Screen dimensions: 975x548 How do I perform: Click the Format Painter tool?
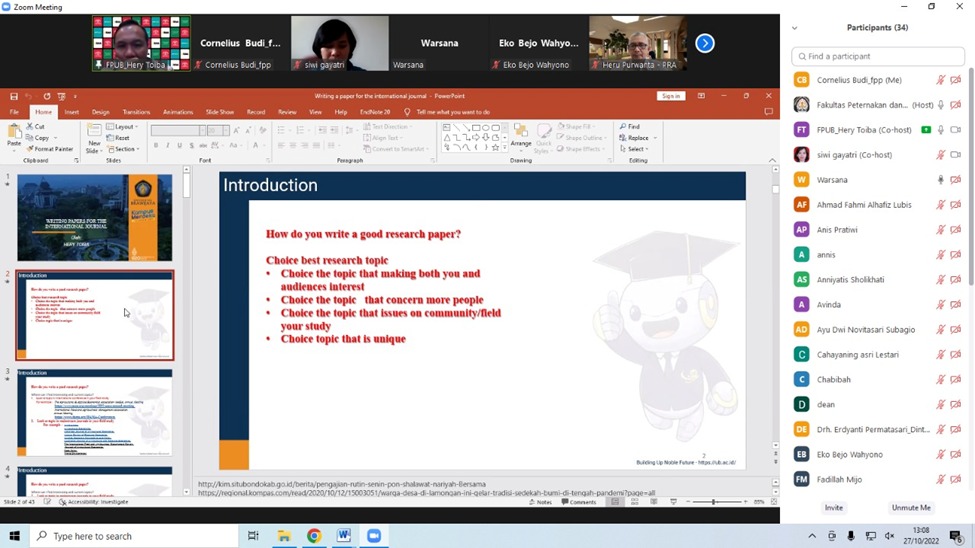coord(50,149)
